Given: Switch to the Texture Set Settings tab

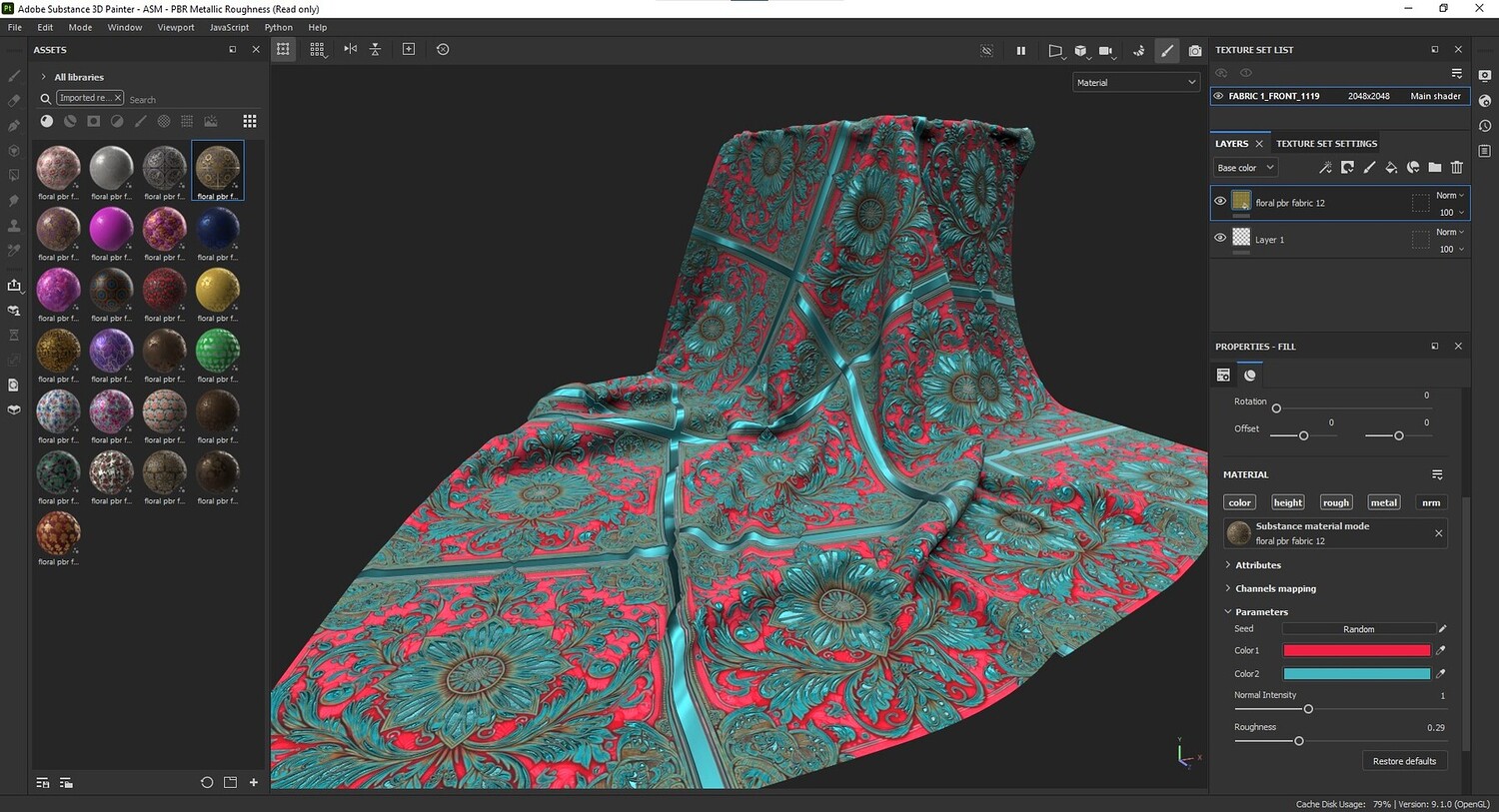Looking at the screenshot, I should [1326, 144].
